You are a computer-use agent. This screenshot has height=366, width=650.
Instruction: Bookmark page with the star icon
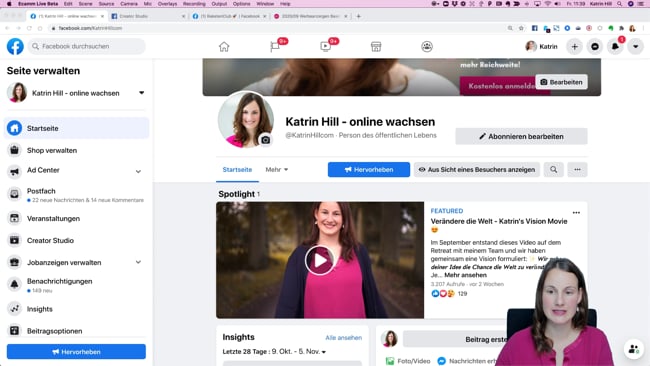pyautogui.click(x=521, y=28)
